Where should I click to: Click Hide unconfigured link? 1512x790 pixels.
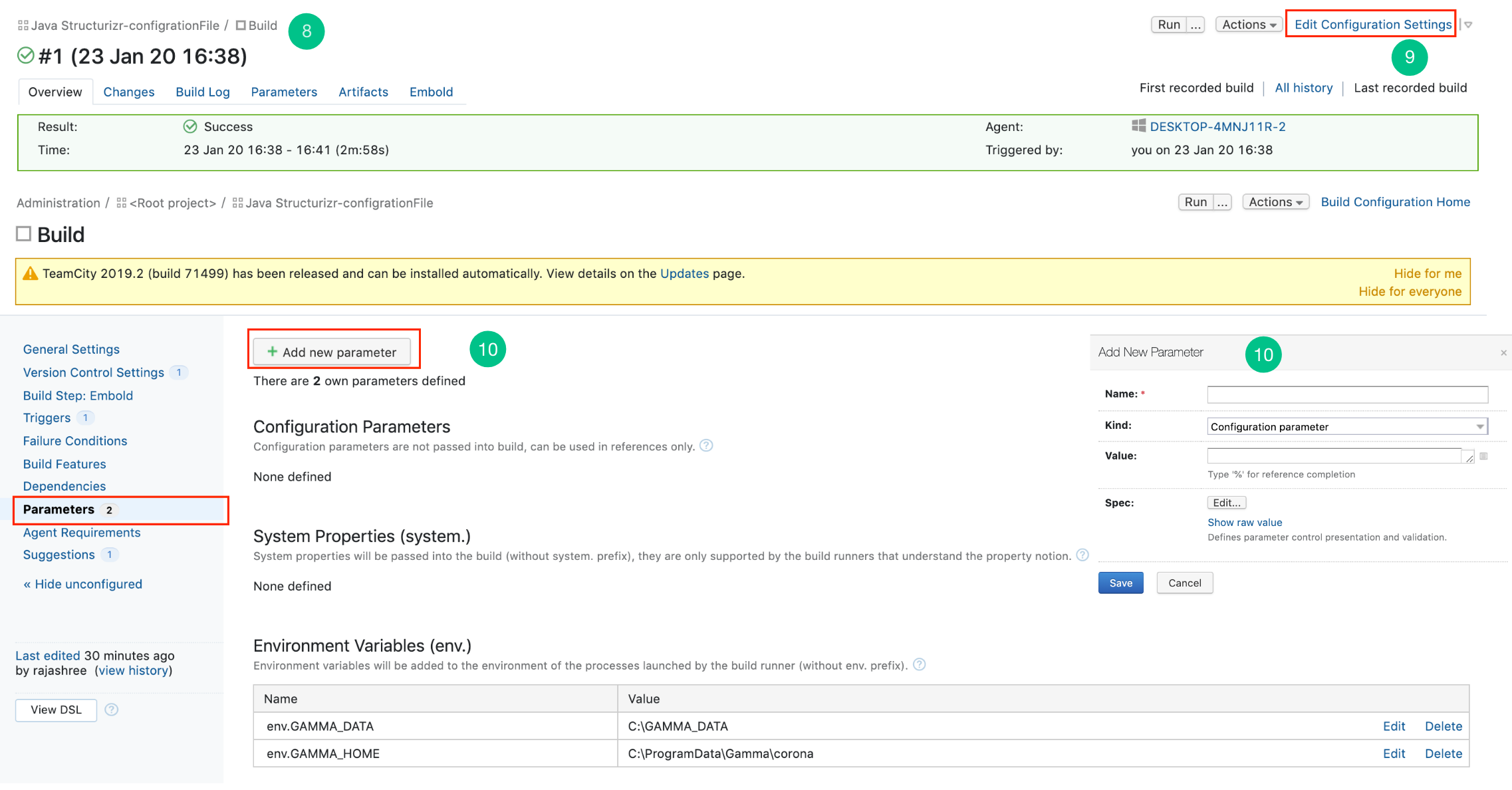pyautogui.click(x=82, y=584)
